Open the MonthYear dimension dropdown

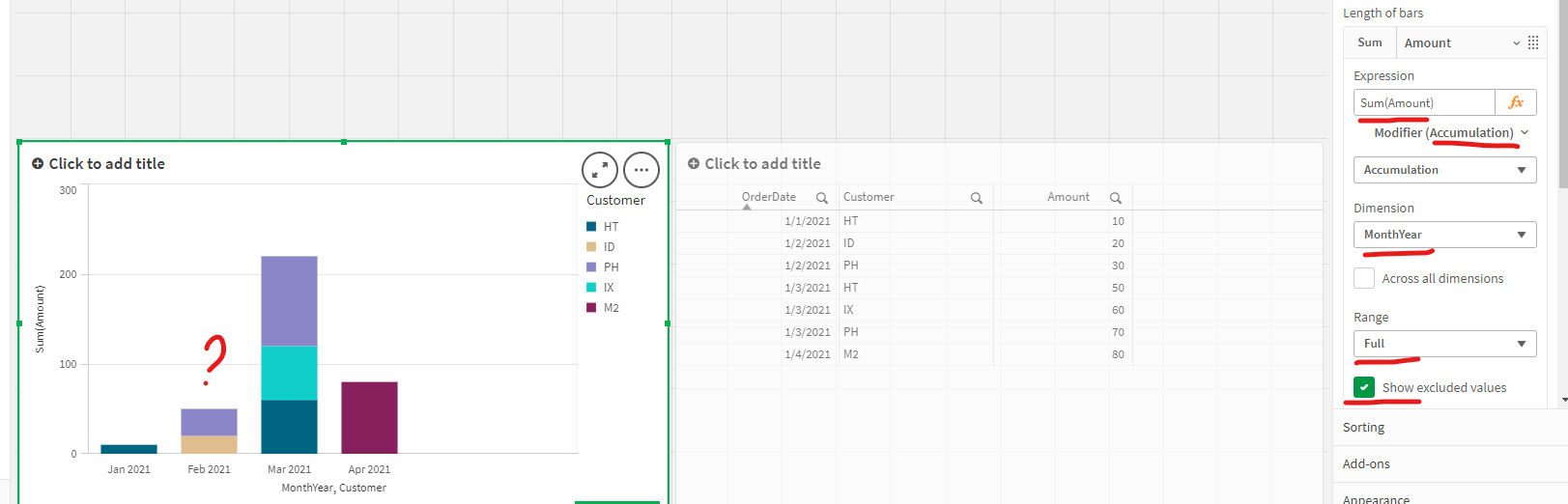point(1445,235)
